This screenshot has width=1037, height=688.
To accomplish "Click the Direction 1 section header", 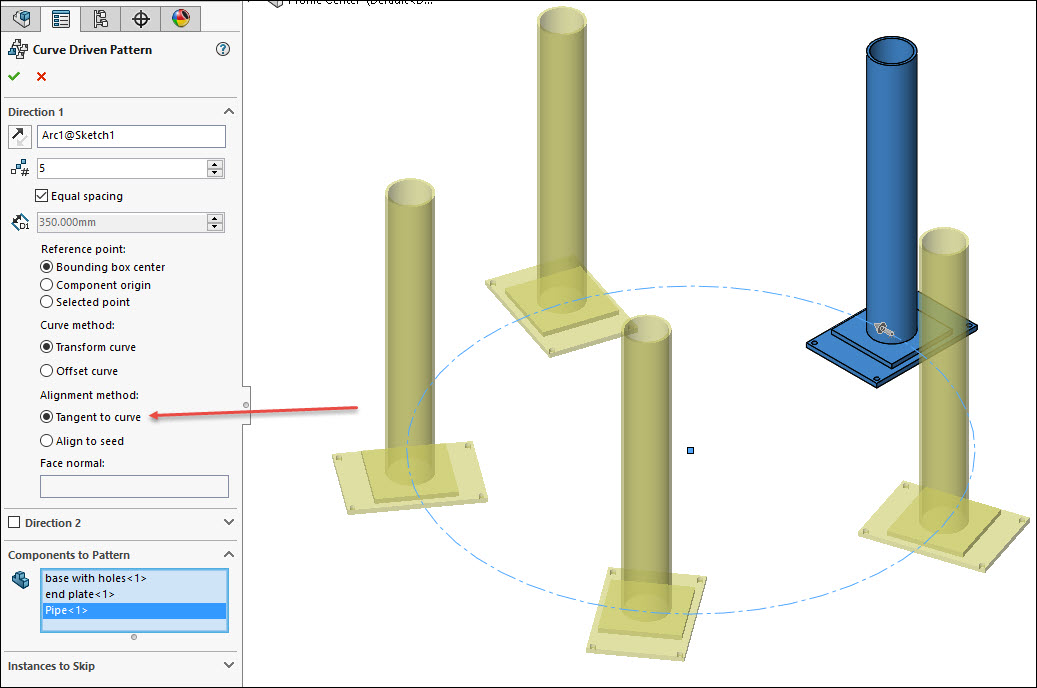I will coord(36,112).
